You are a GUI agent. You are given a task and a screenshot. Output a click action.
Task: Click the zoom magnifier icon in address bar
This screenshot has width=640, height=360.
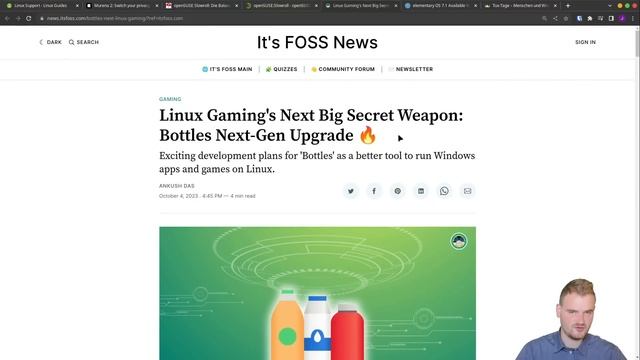[x=544, y=18]
